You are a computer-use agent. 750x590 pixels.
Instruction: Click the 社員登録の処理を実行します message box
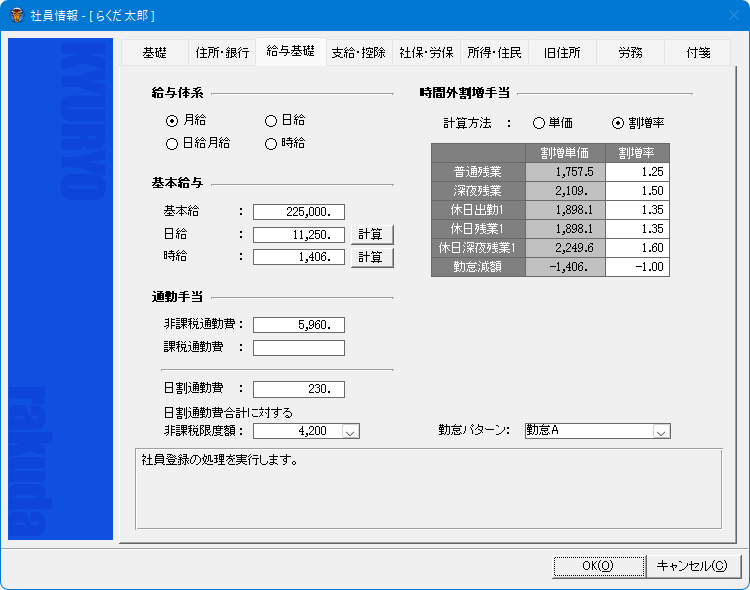[429, 489]
